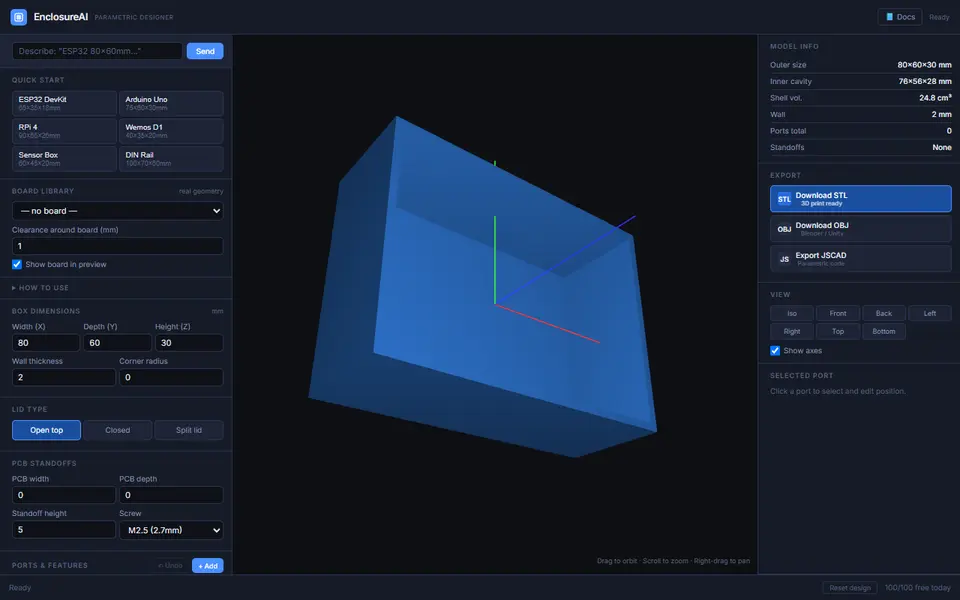Choose the ESP32 DevKit quick start preset
This screenshot has height=600, width=960.
point(64,103)
